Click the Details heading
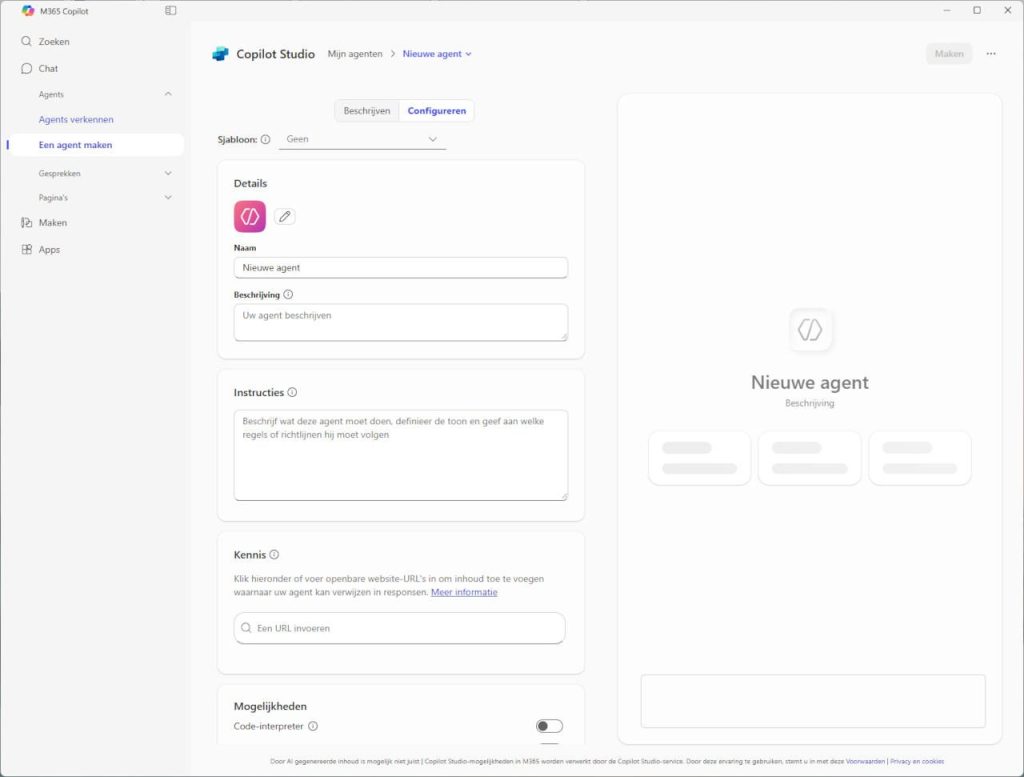 (x=250, y=183)
